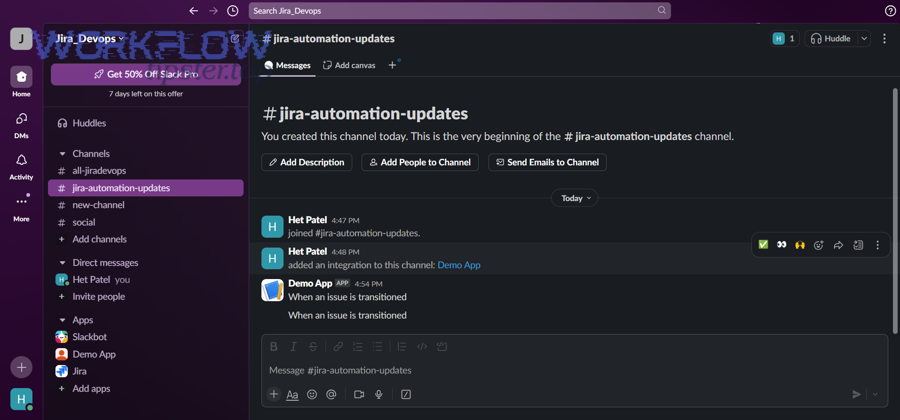Collapse the Channels section in sidebar
900x420 pixels.
pyautogui.click(x=63, y=154)
